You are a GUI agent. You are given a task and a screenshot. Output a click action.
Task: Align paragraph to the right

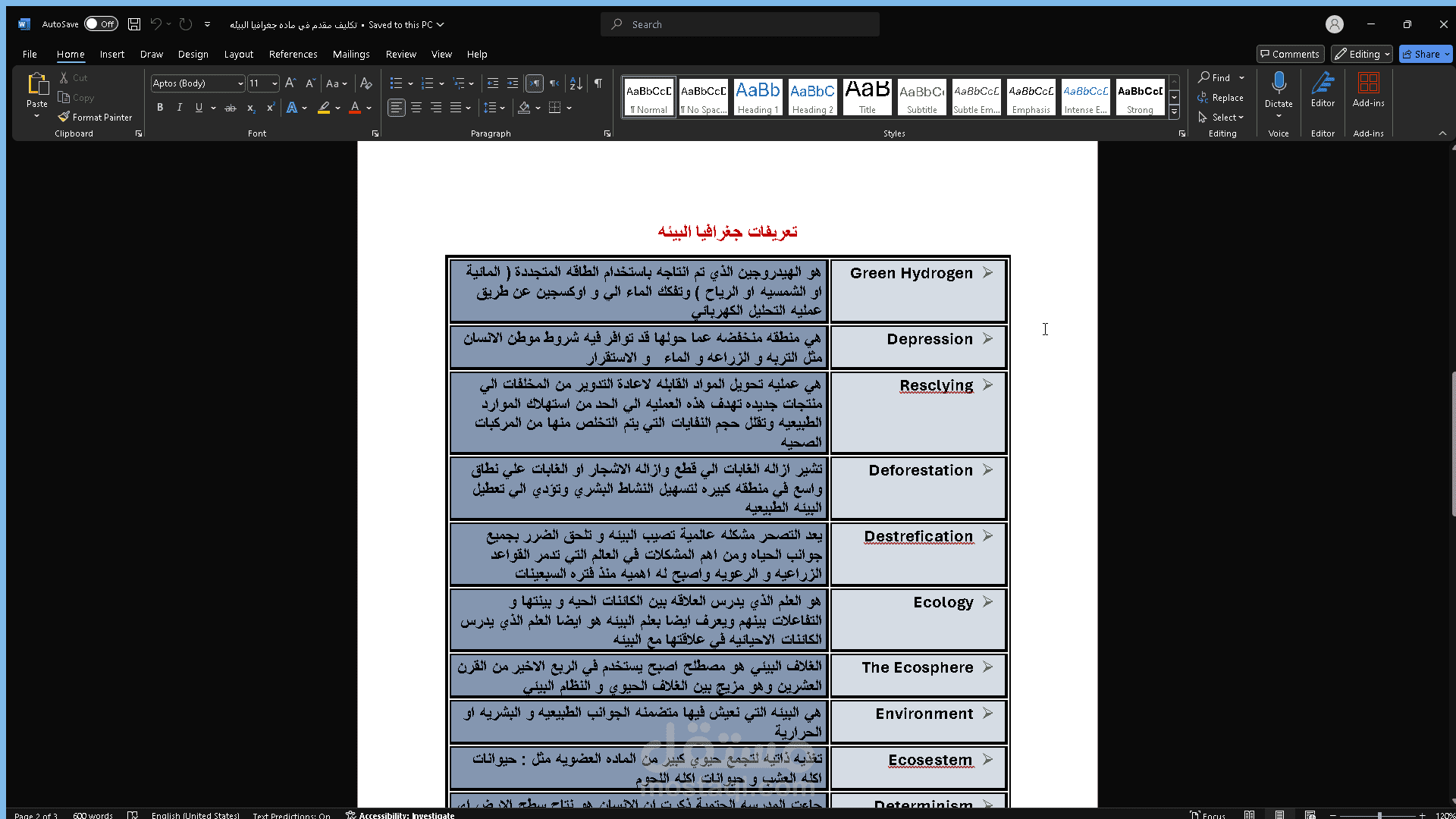(x=436, y=108)
